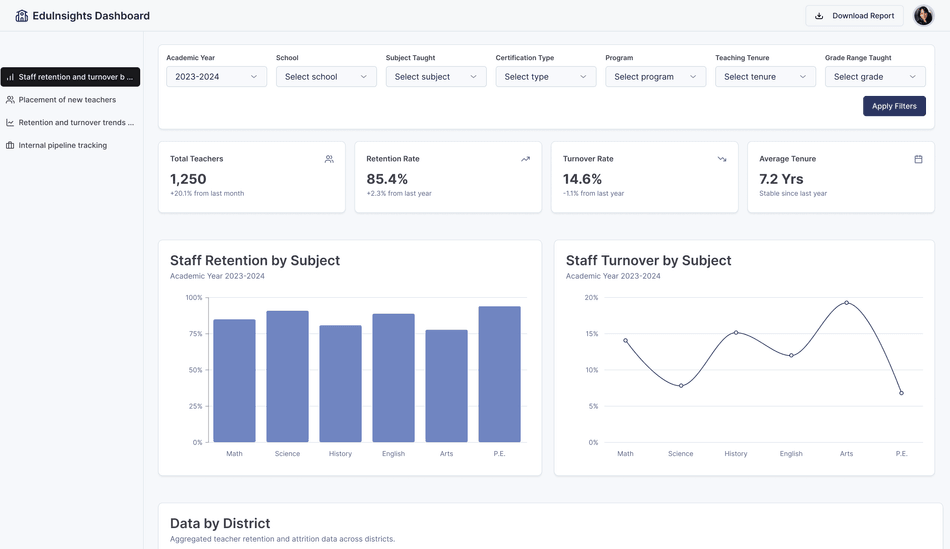Open the user profile avatar

click(922, 16)
